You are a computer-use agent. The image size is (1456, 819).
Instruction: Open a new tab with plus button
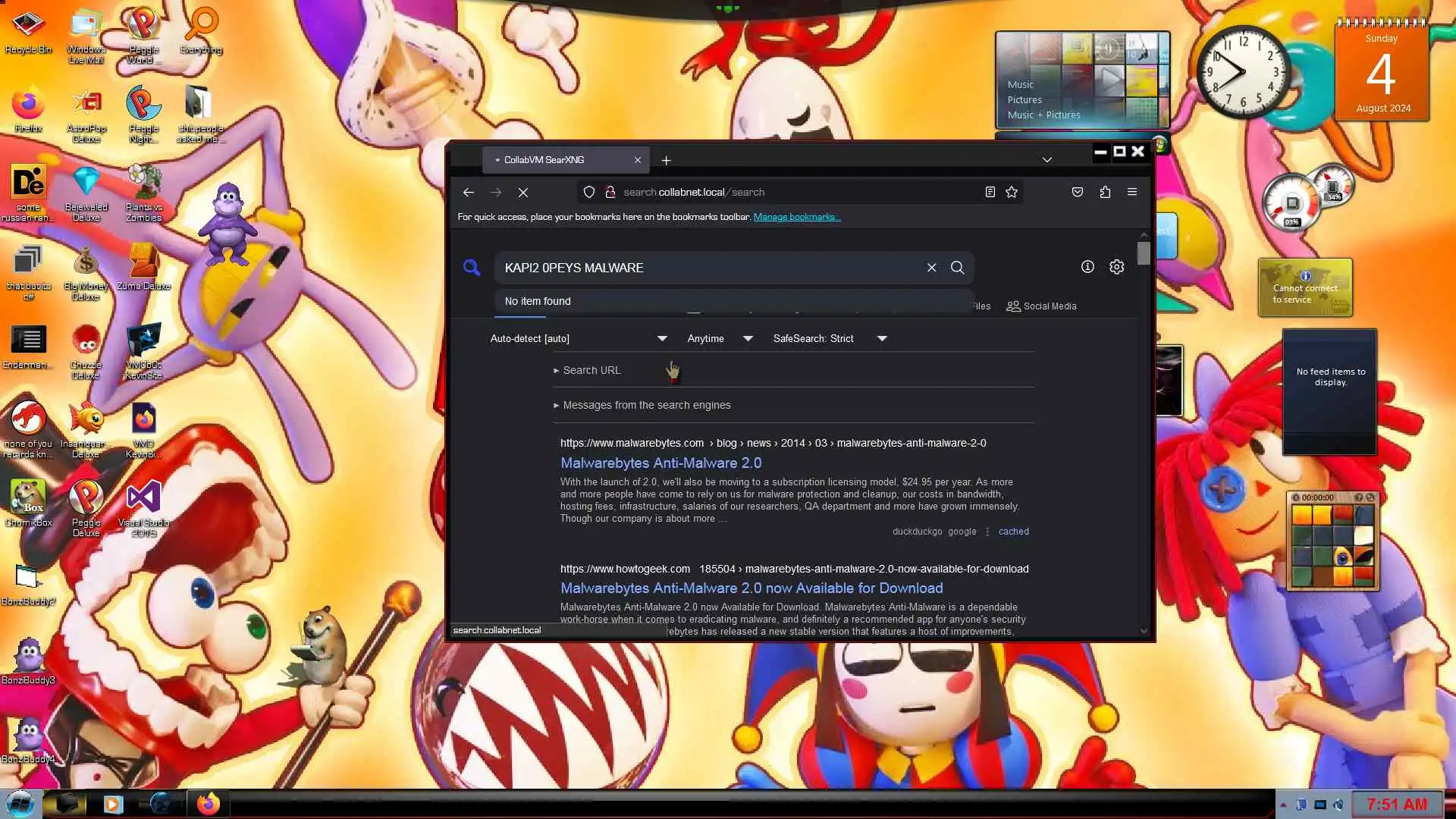click(x=666, y=161)
